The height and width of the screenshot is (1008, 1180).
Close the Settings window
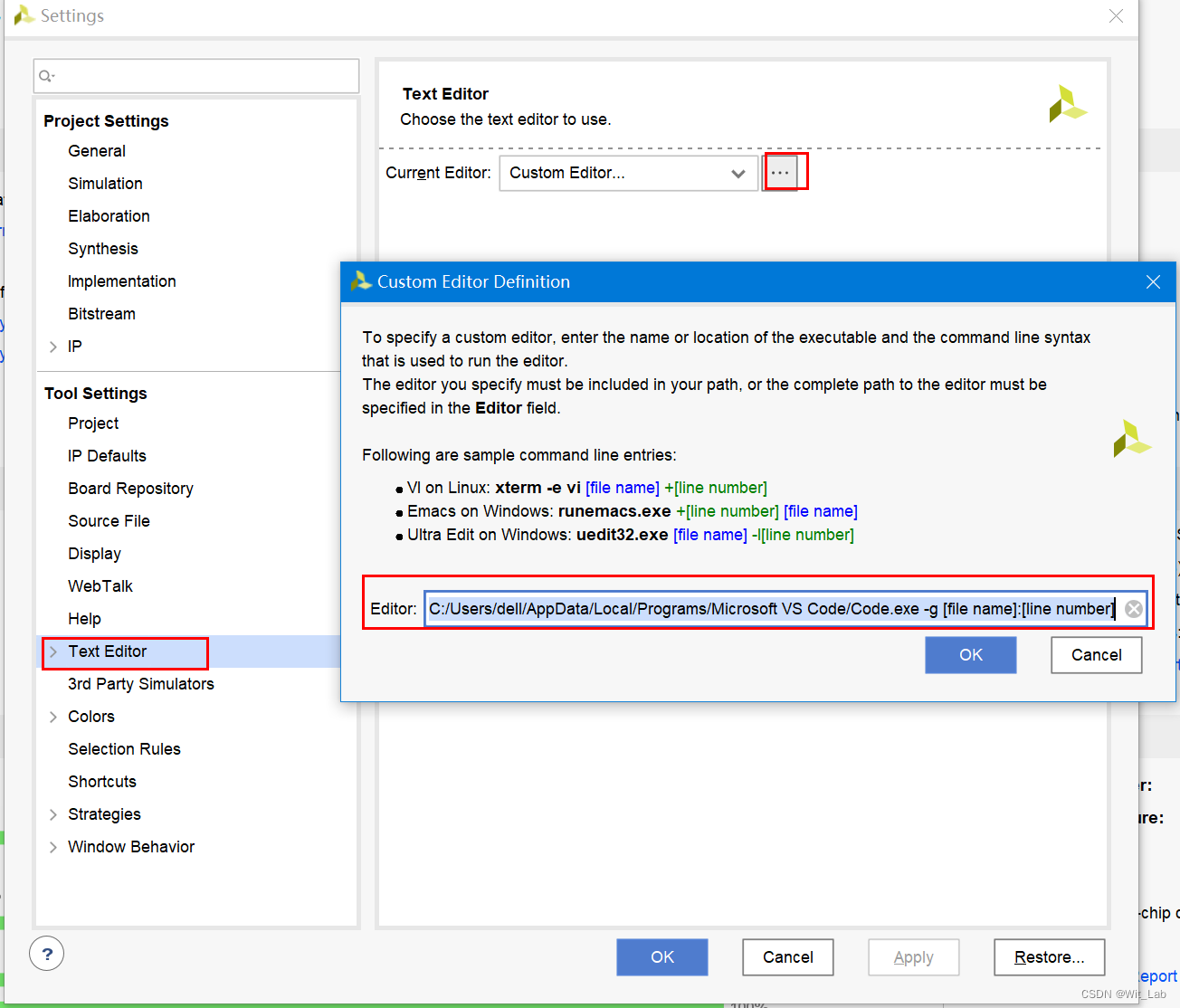1116,15
